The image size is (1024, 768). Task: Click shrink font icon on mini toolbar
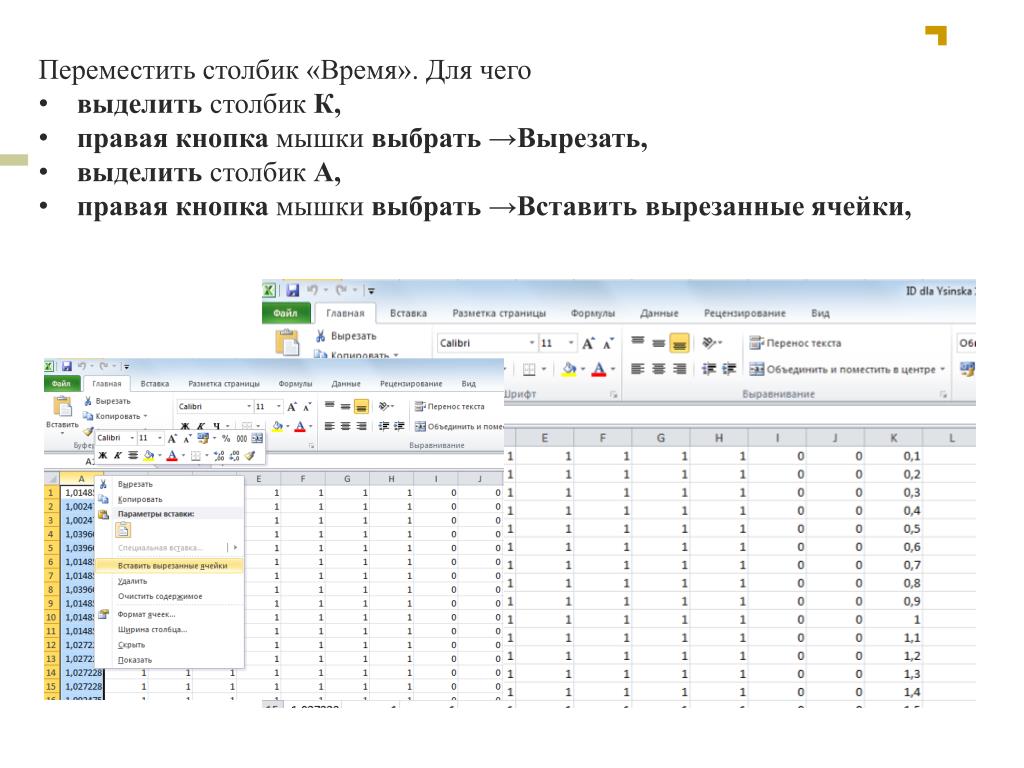(187, 438)
